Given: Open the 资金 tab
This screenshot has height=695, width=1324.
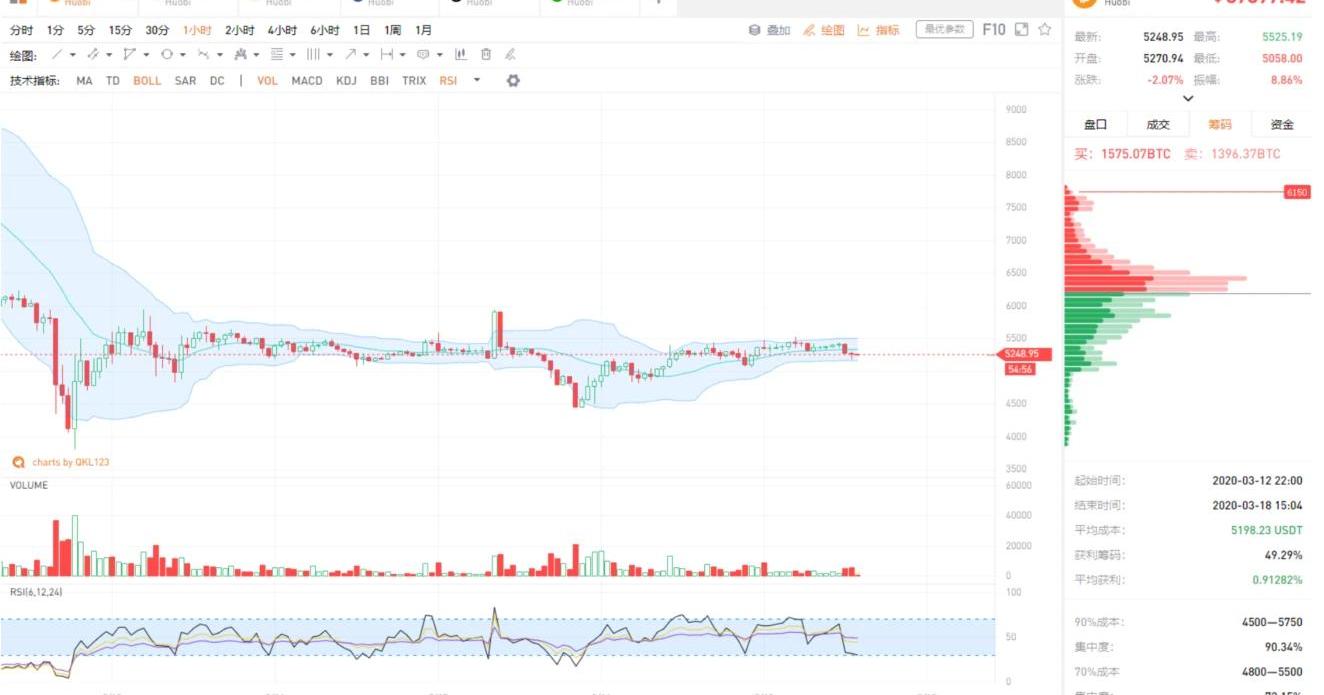Looking at the screenshot, I should point(1282,125).
